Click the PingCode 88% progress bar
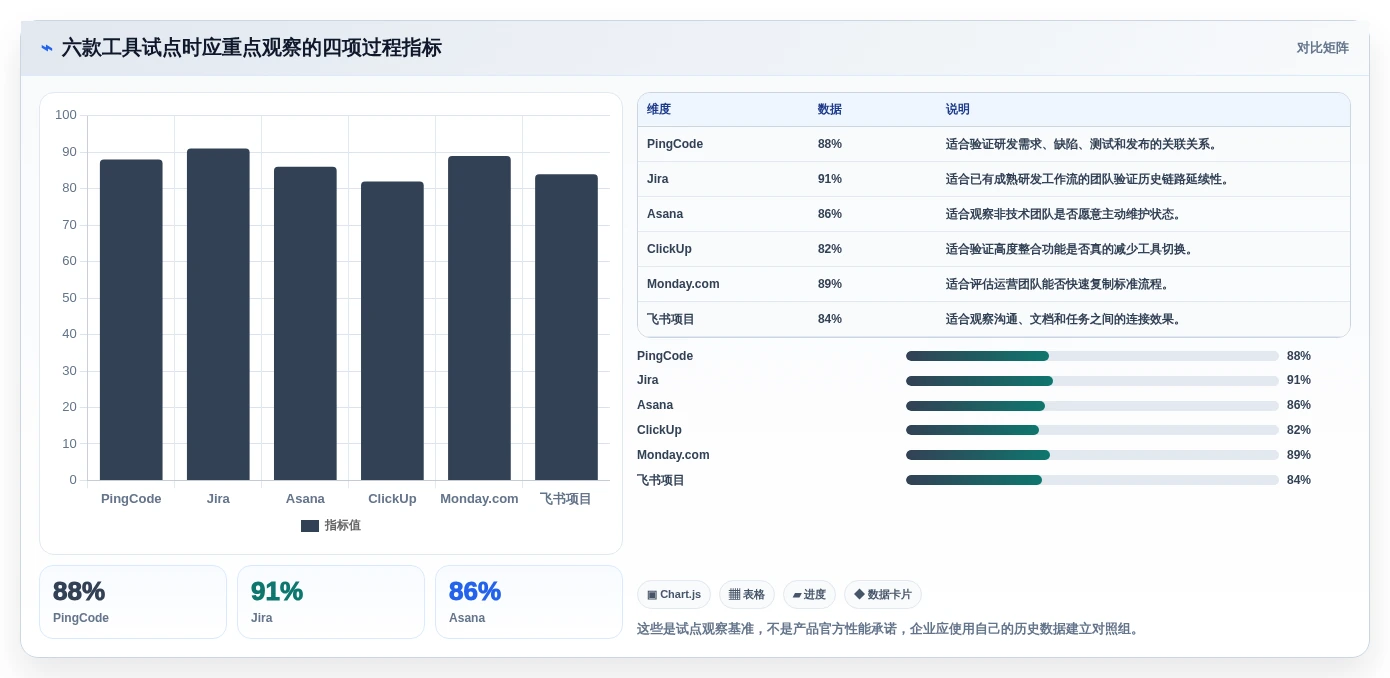Screen dimensions: 1390x678 tap(1092, 356)
